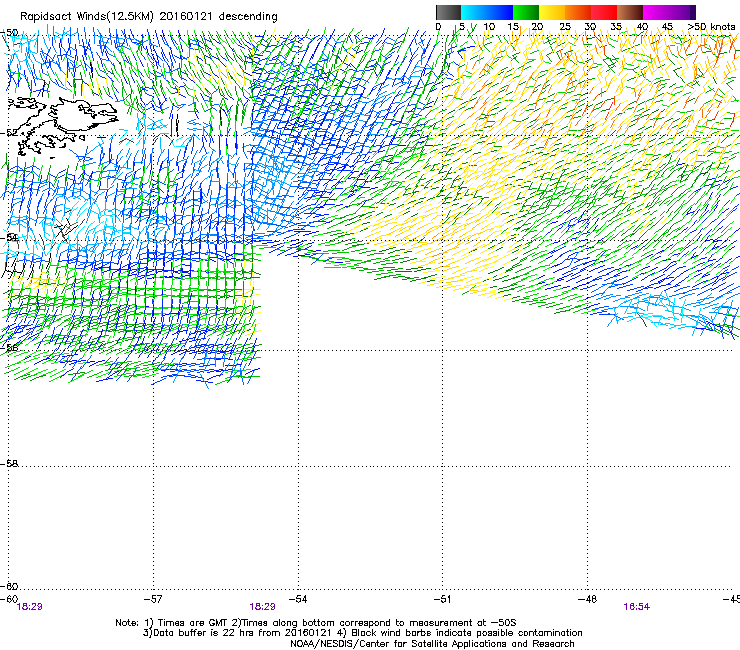Image resolution: width=740 pixels, height=650 pixels.
Task: Click the longitude label '-48'
Action: pos(588,599)
